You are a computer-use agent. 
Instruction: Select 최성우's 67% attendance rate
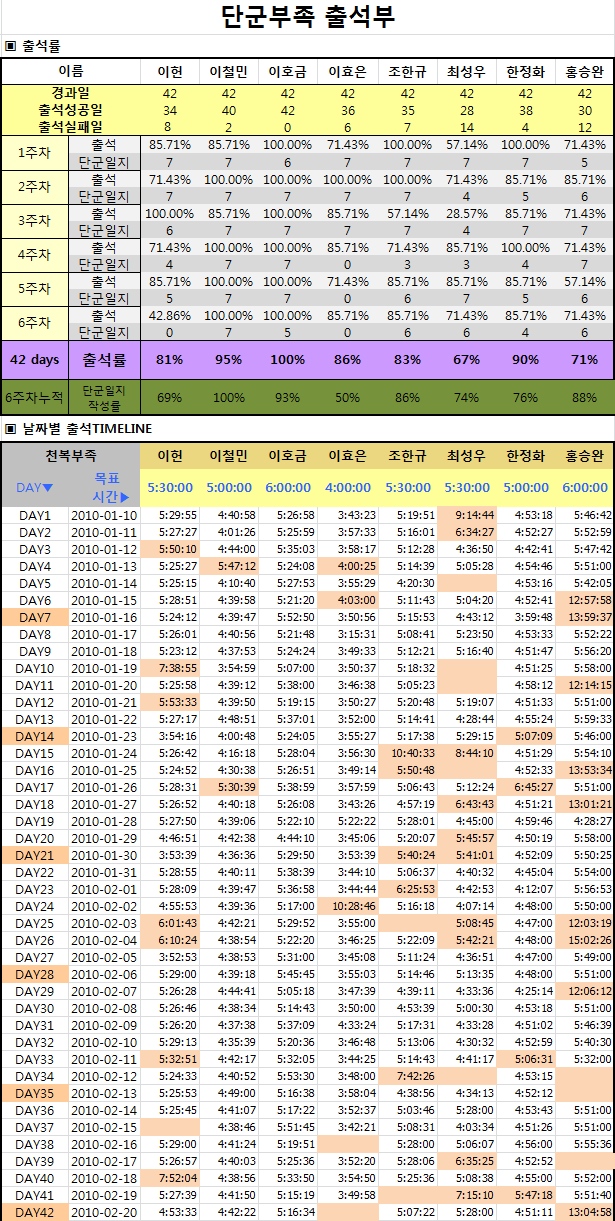click(466, 359)
